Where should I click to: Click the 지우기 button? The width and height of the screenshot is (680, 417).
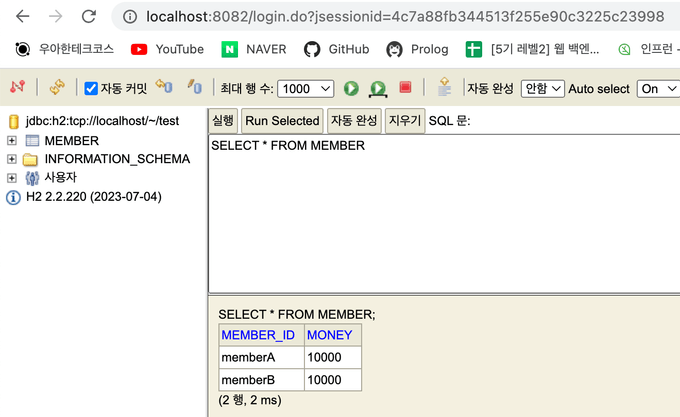coord(404,121)
